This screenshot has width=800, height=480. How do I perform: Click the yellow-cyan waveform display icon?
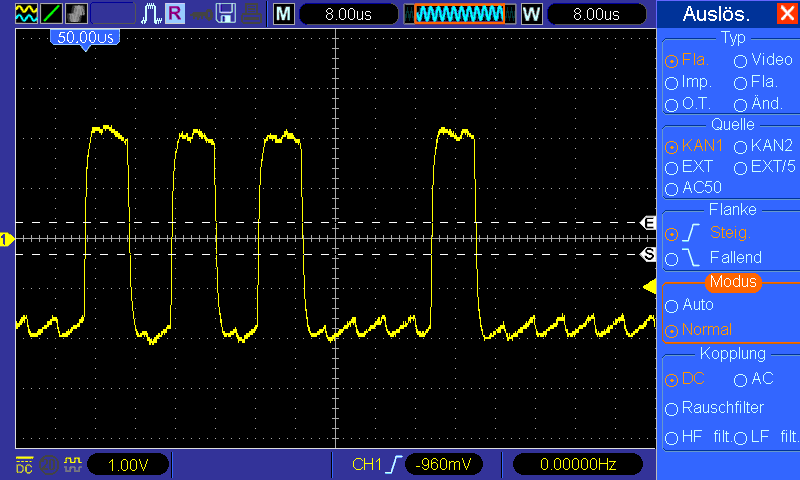coord(26,14)
